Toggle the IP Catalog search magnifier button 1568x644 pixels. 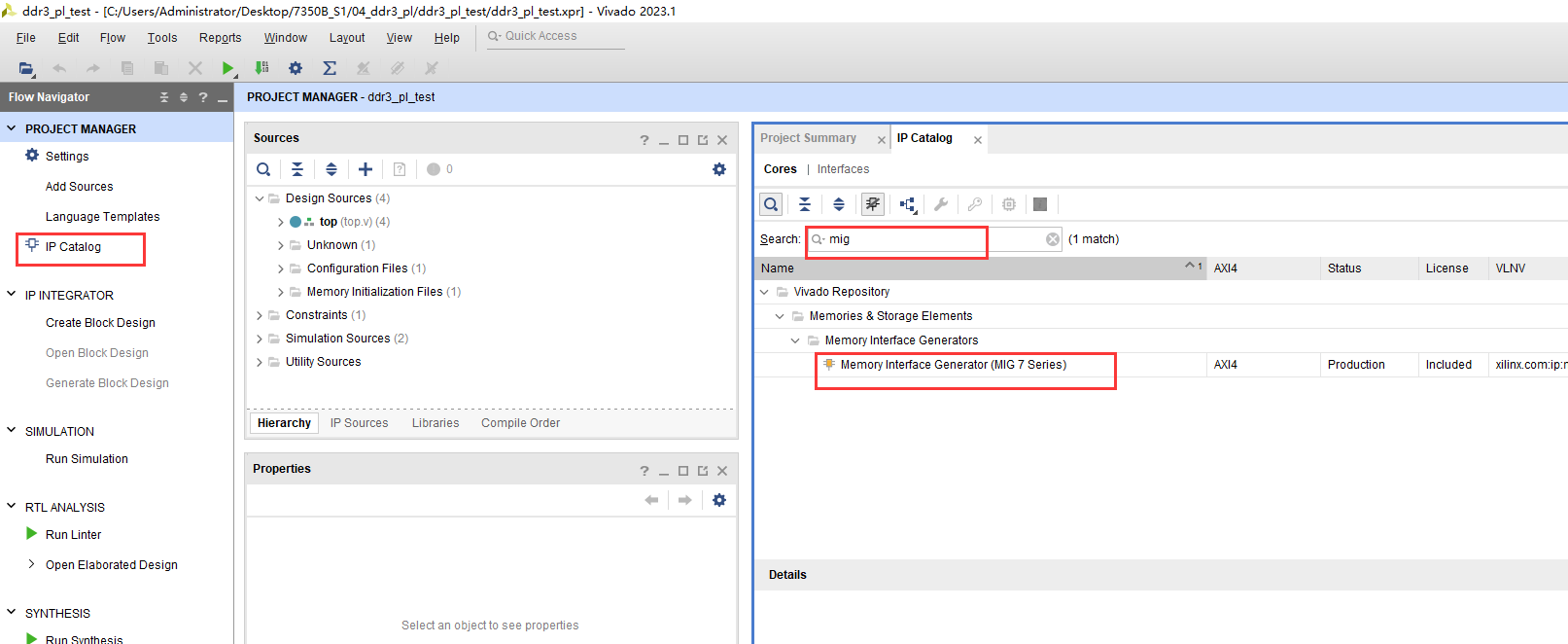(x=771, y=204)
